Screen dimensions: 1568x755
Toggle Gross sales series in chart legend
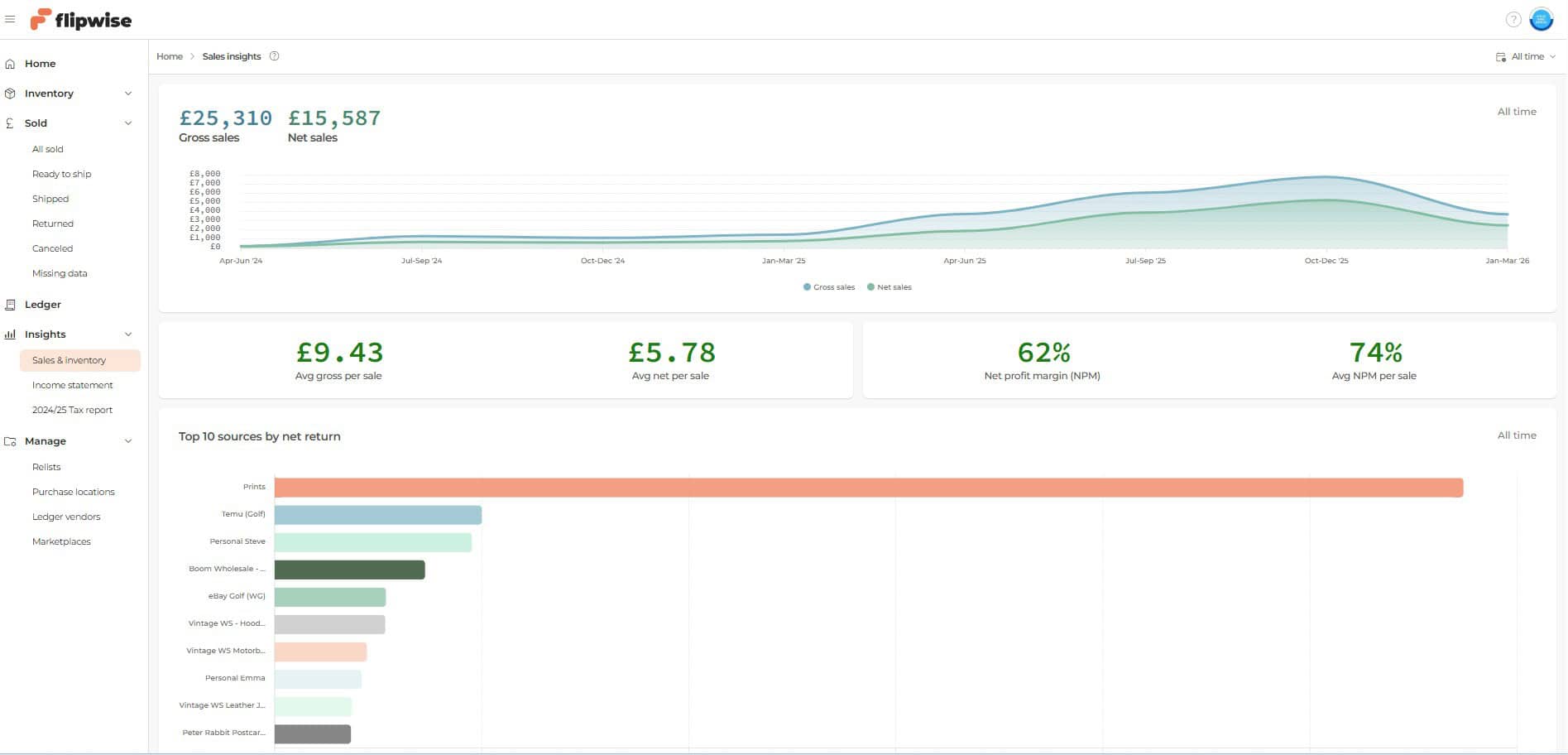pyautogui.click(x=828, y=286)
